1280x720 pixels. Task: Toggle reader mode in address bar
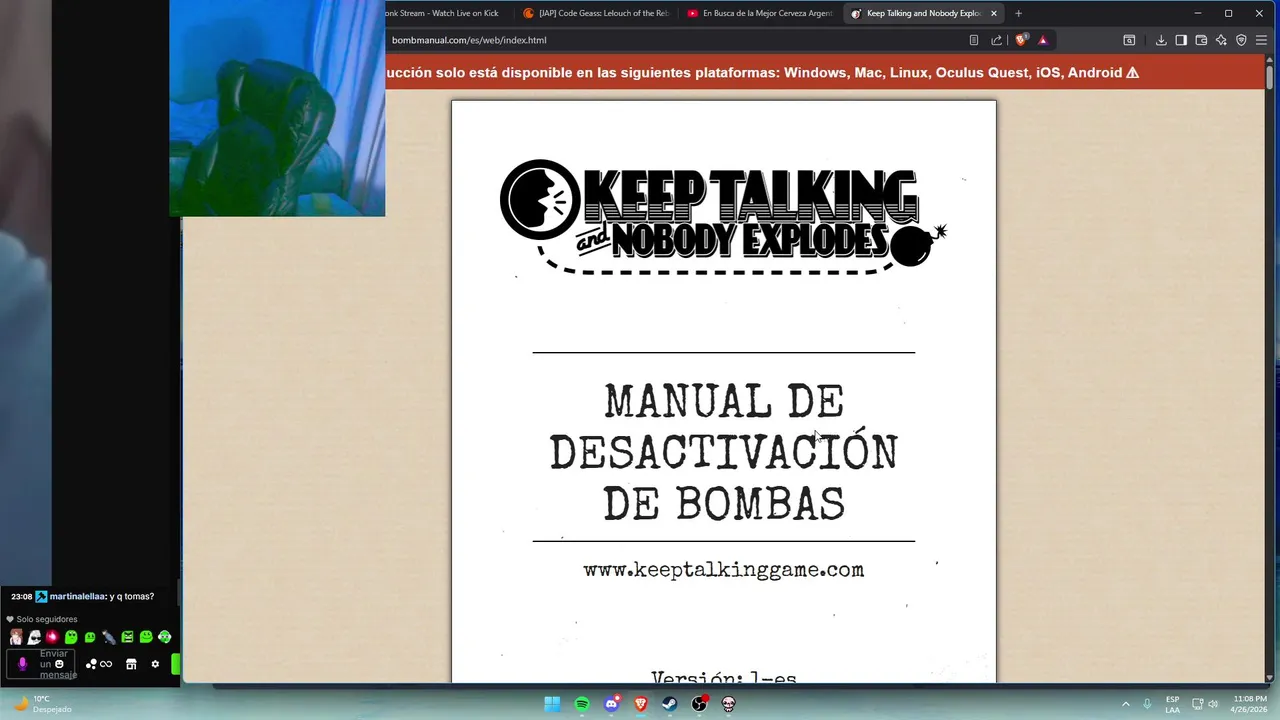click(974, 40)
